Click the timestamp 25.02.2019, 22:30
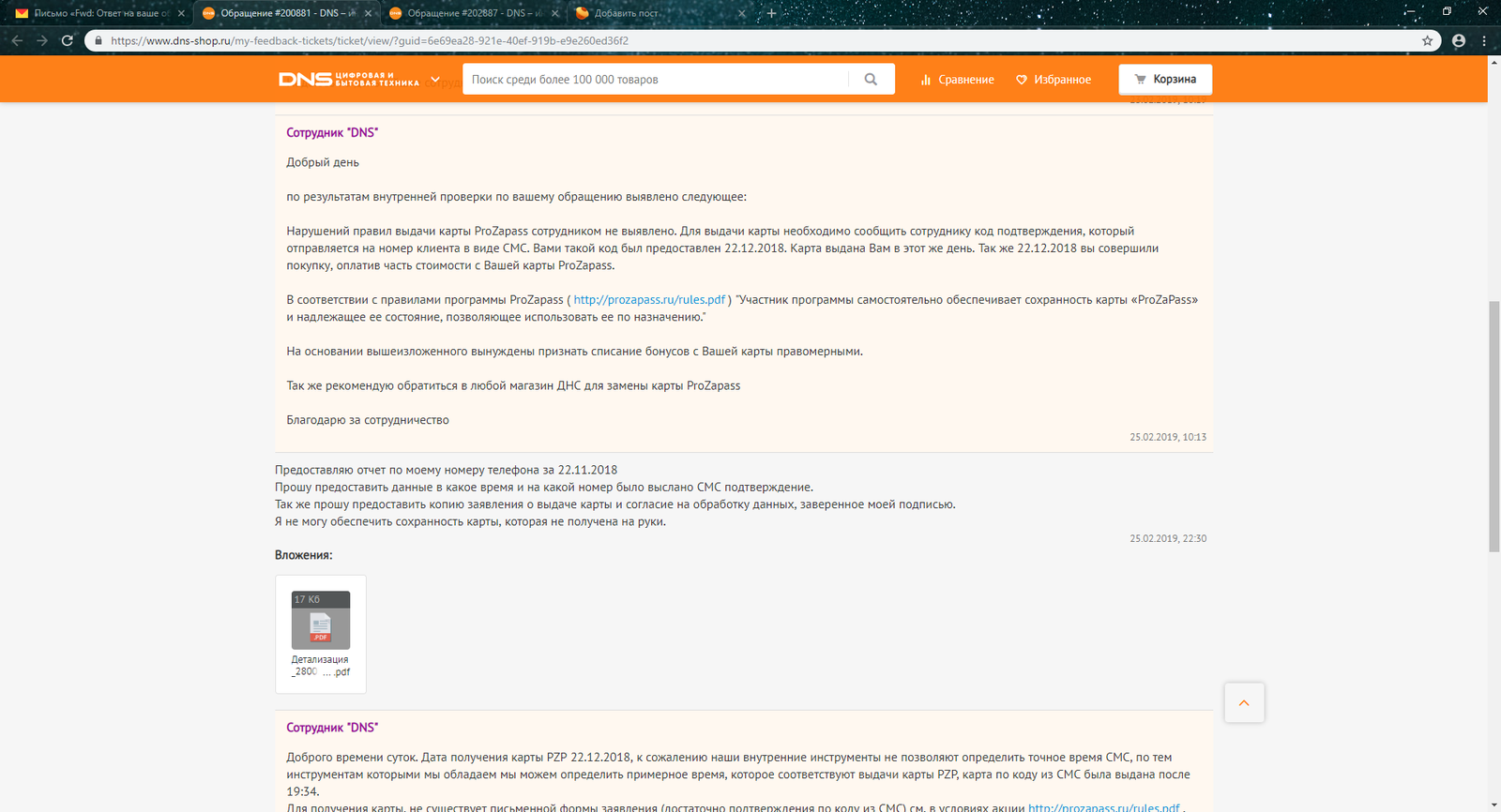Viewport: 1501px width, 812px height. (1168, 538)
